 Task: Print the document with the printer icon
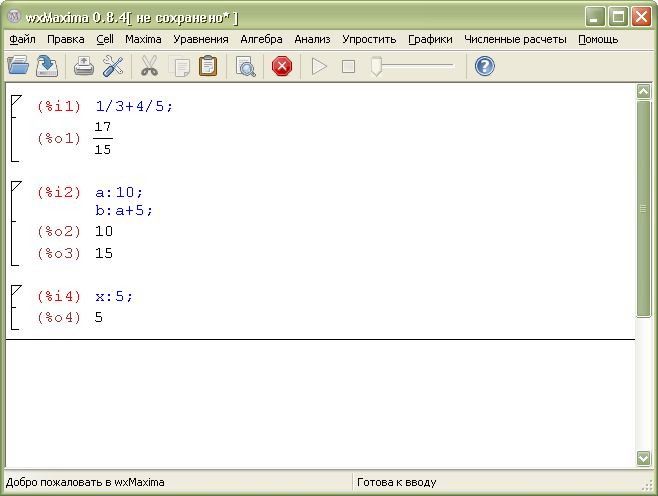84,66
